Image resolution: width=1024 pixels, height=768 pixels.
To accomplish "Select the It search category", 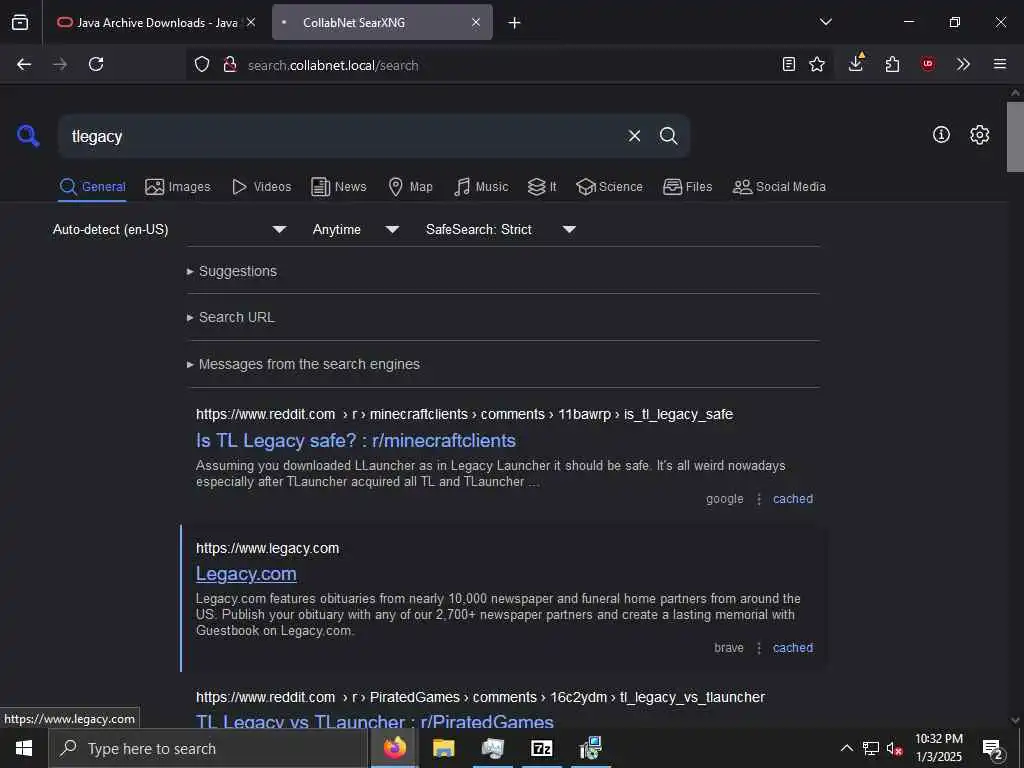I will (x=542, y=187).
